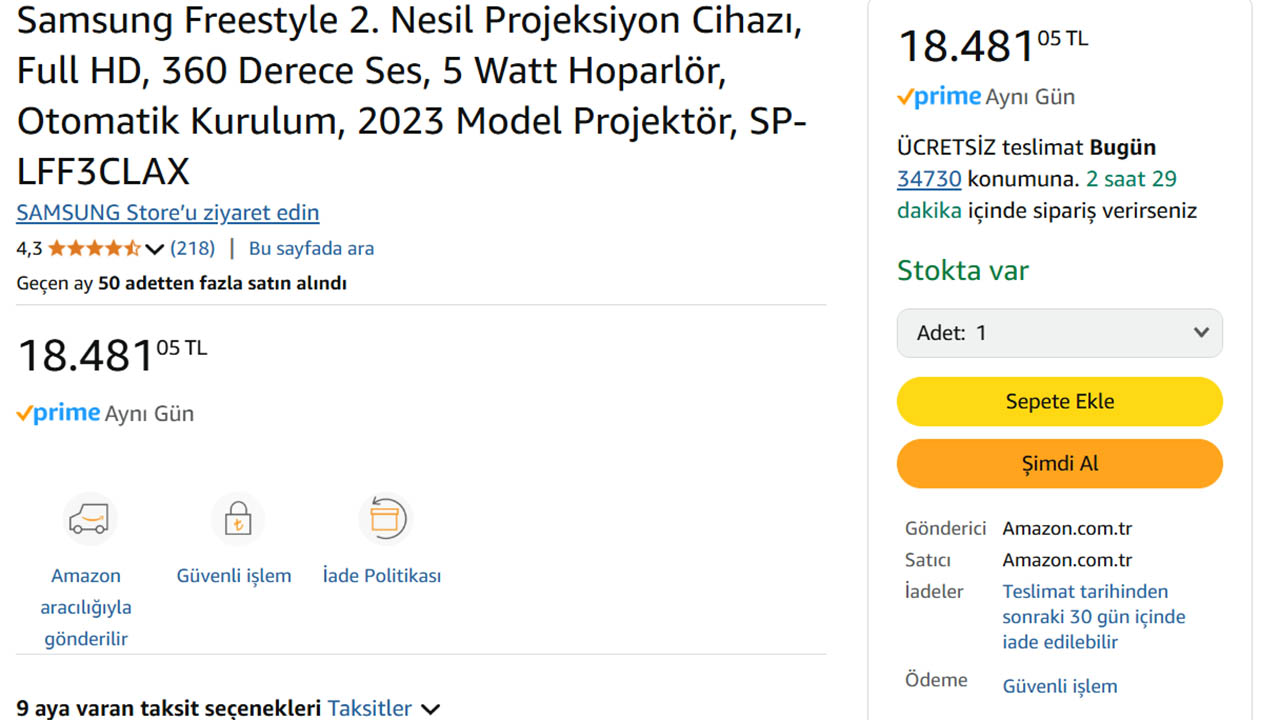This screenshot has width=1280, height=720.
Task: Click the star rating icons
Action: pyautogui.click(x=94, y=248)
